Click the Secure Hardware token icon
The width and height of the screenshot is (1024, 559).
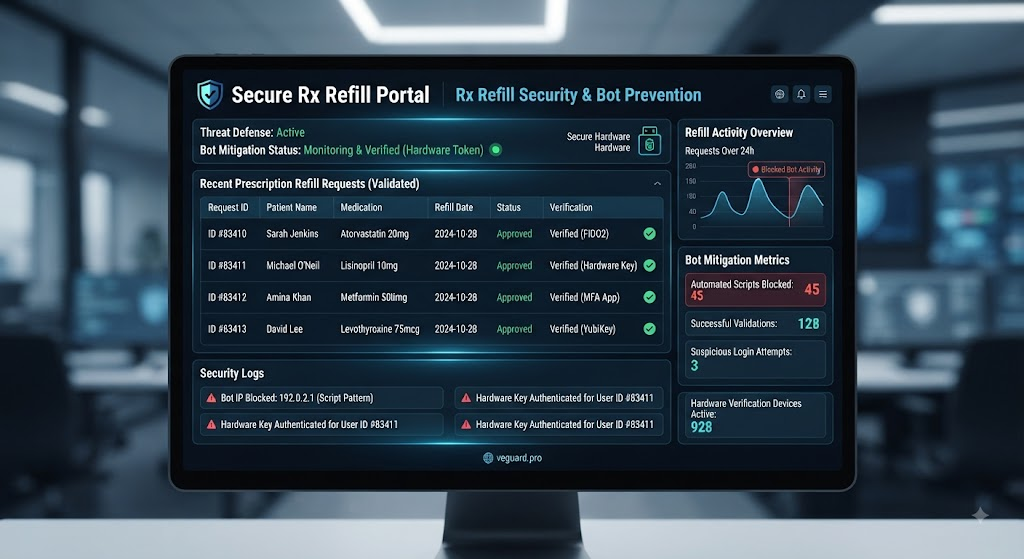pos(649,141)
